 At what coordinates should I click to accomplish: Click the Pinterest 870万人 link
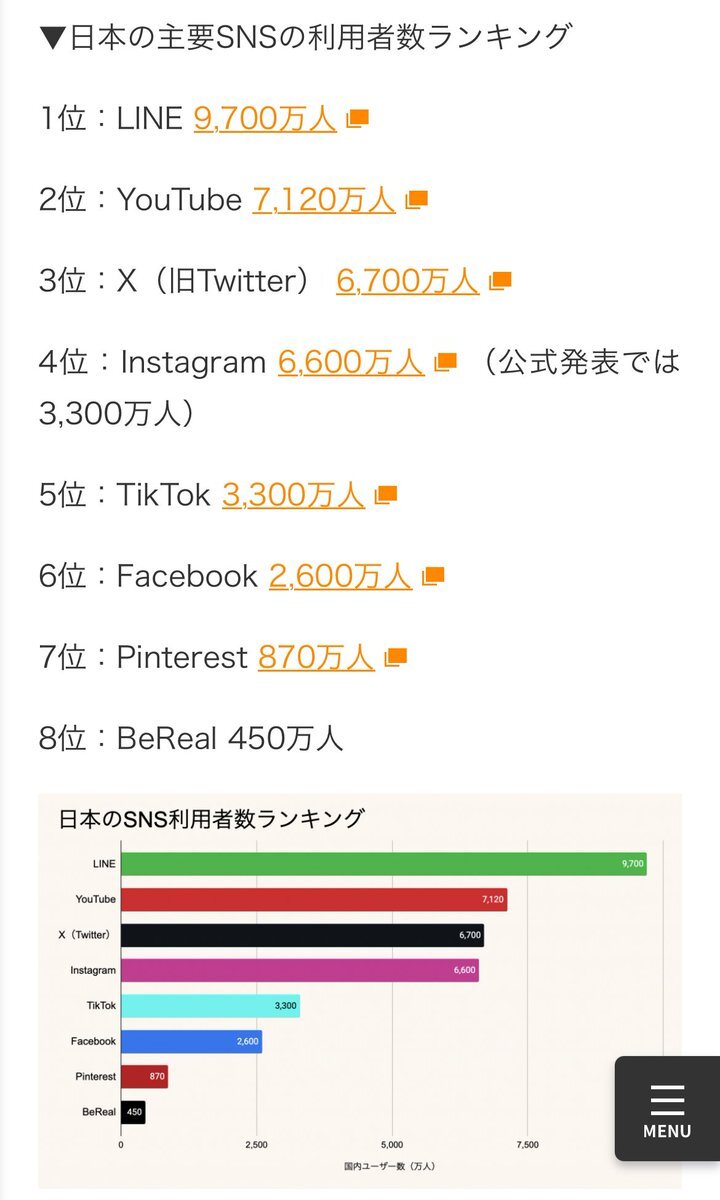316,658
